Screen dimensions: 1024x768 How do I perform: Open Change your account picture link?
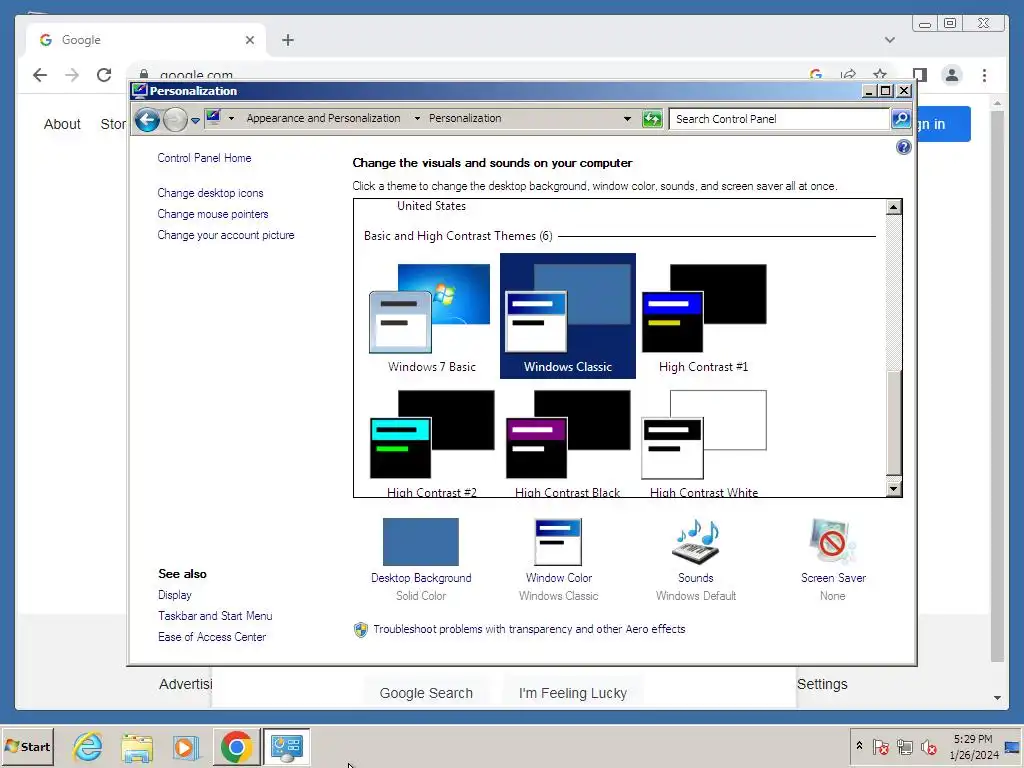(226, 235)
